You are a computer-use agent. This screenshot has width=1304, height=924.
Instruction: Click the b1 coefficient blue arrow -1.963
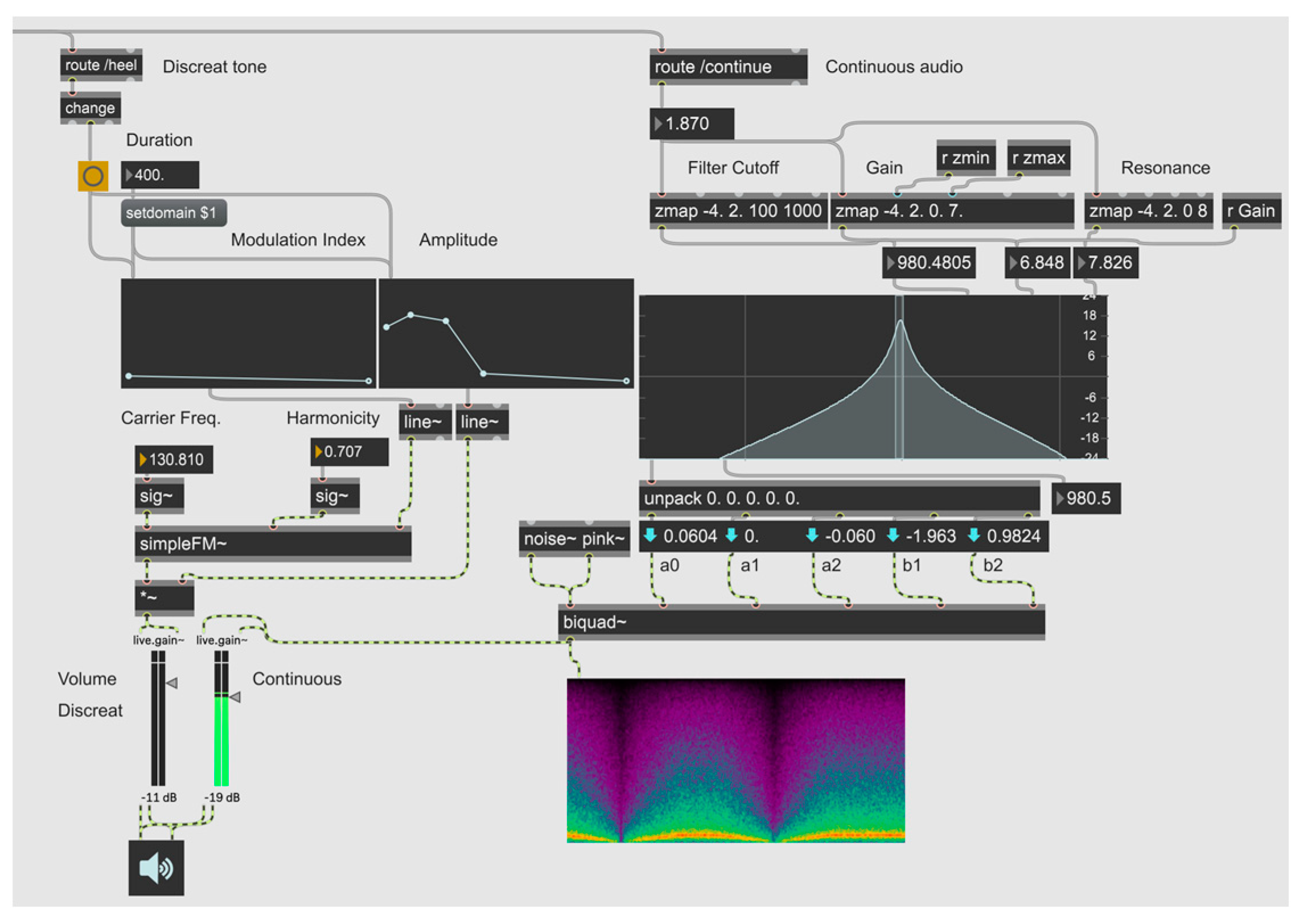tap(893, 535)
